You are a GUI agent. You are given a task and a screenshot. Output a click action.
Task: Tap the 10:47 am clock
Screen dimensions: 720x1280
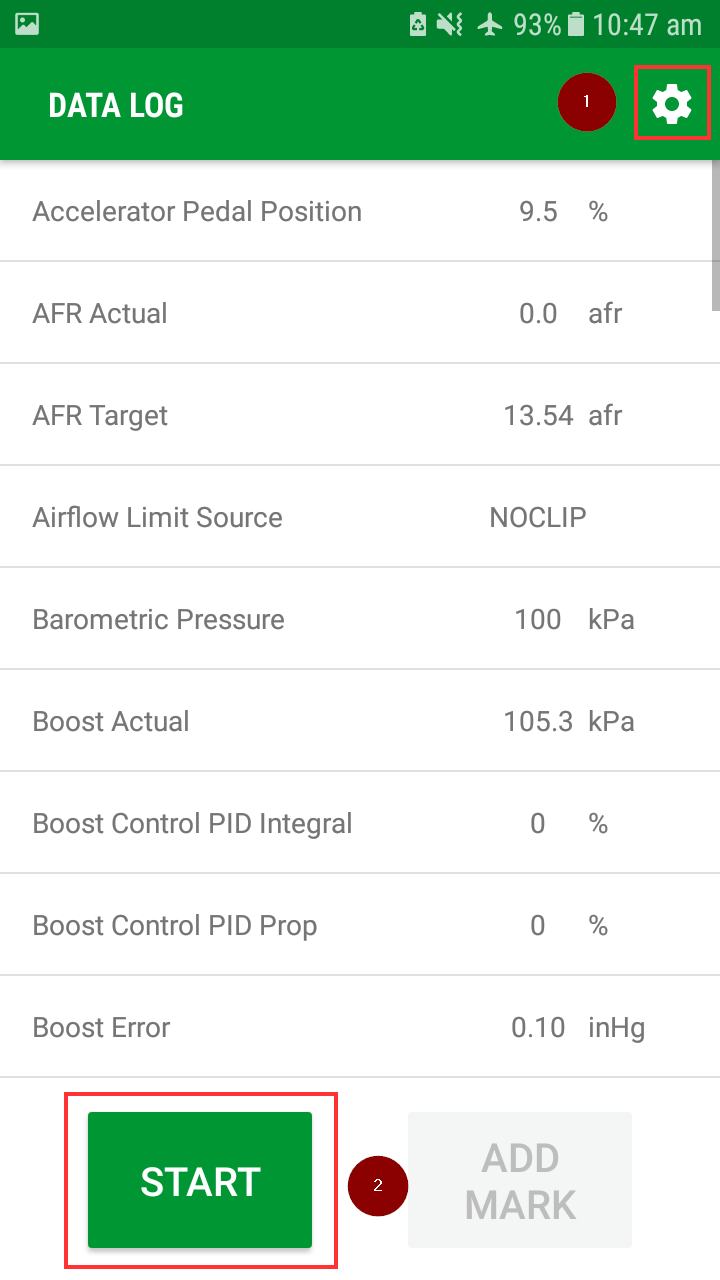(647, 24)
